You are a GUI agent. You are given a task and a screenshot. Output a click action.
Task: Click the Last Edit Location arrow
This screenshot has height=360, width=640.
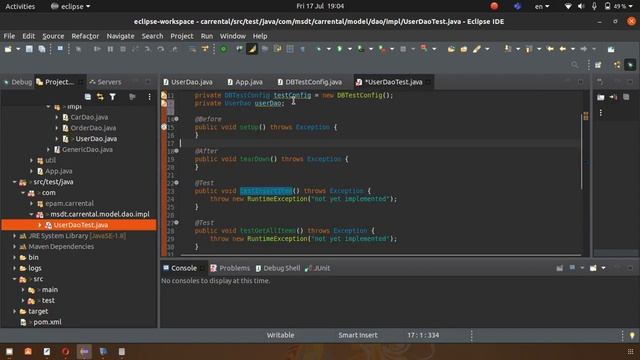(x=550, y=49)
